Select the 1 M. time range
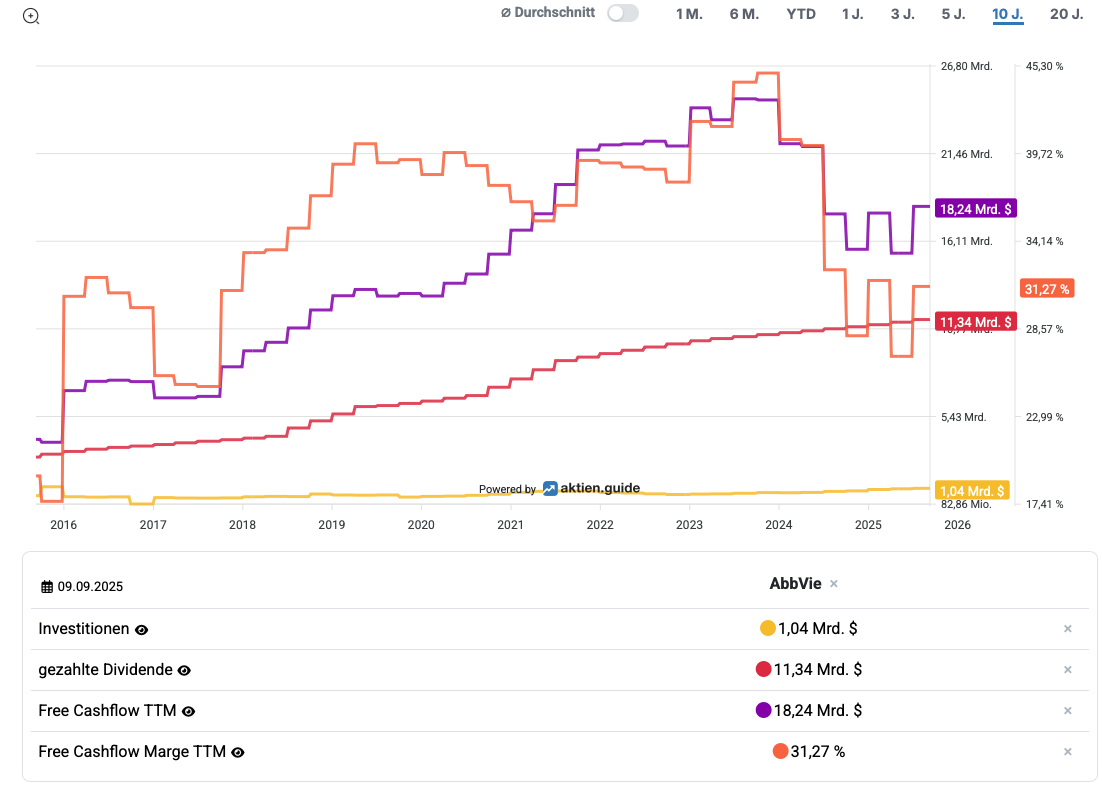This screenshot has height=792, width=1102. point(689,14)
